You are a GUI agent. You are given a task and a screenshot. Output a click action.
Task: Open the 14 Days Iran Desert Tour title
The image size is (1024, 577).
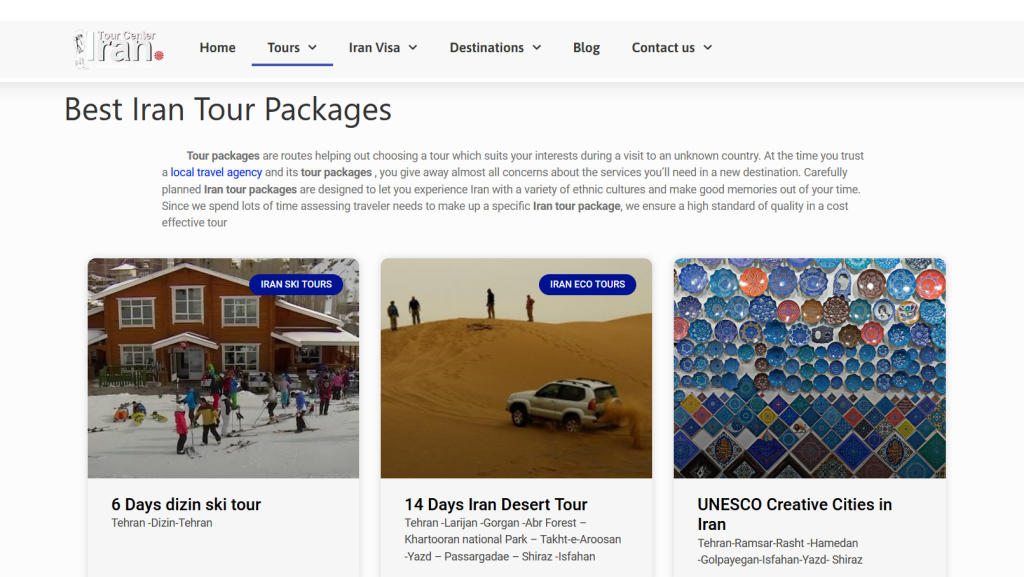(495, 505)
